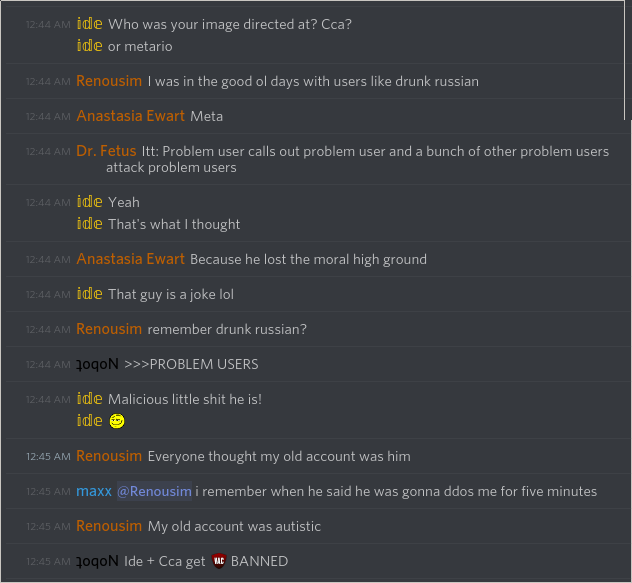Viewport: 632px width, 583px height.
Task: Click 'Everyone thought my old account was him'
Action: [279, 456]
